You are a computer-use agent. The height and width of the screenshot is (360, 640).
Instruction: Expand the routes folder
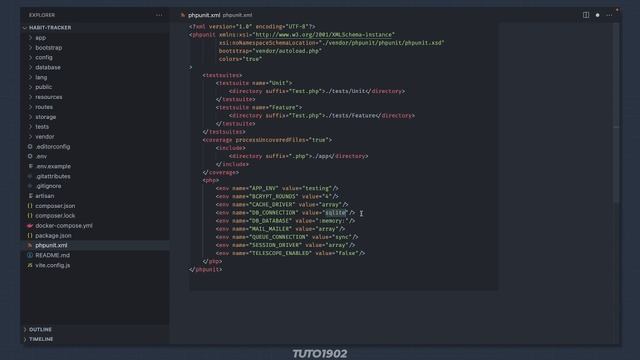pyautogui.click(x=30, y=107)
